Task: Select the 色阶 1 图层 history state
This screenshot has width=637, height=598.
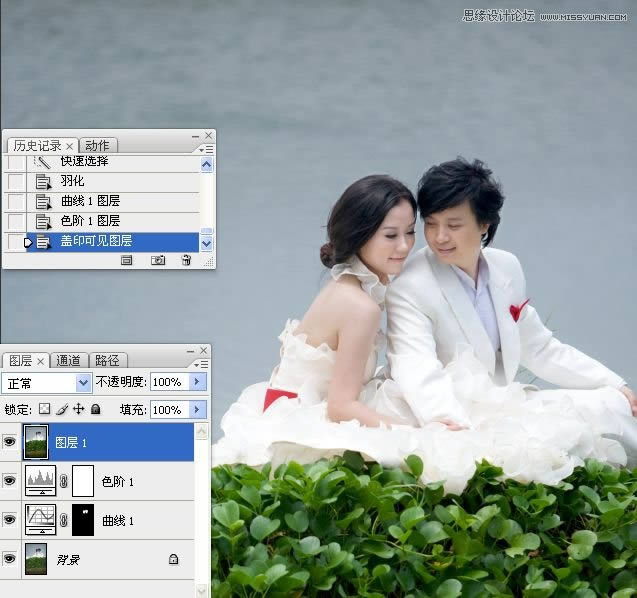Action: 90,221
